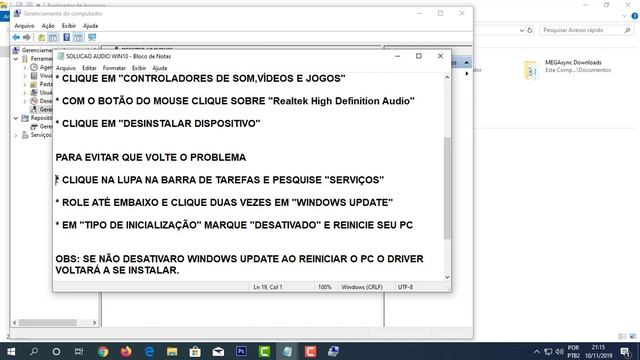The image size is (640, 360).
Task: Click the taskbar search magnifier
Action: pos(34,351)
